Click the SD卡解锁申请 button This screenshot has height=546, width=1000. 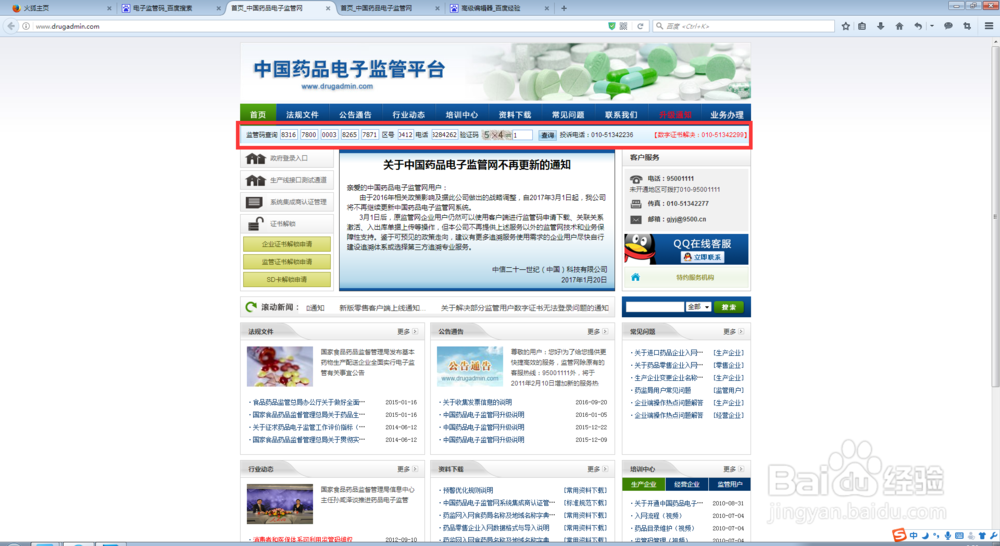(287, 279)
